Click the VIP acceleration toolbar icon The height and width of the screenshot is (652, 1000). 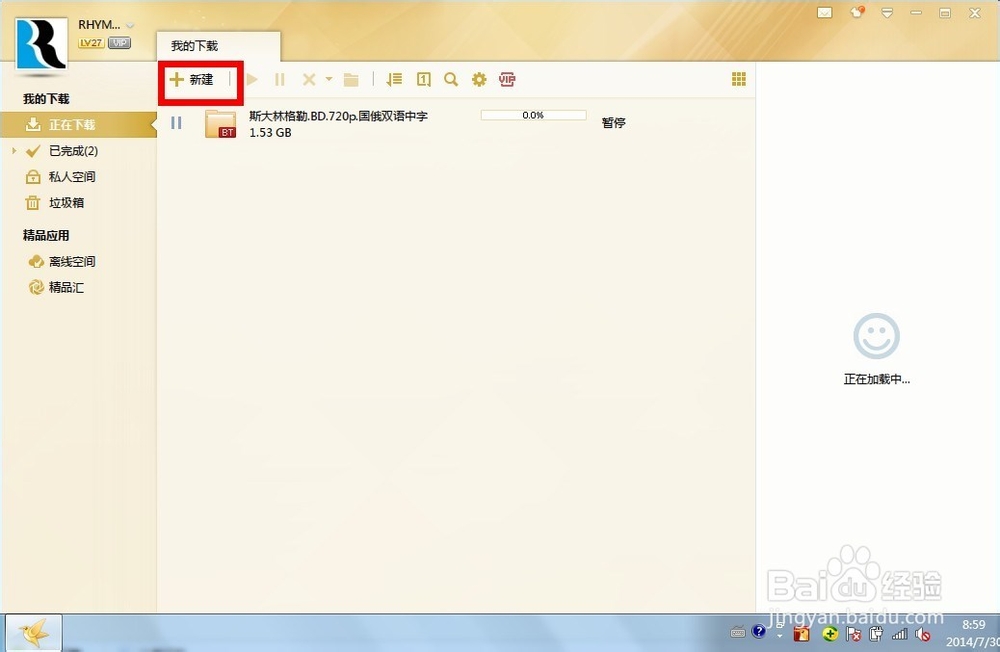click(x=507, y=79)
